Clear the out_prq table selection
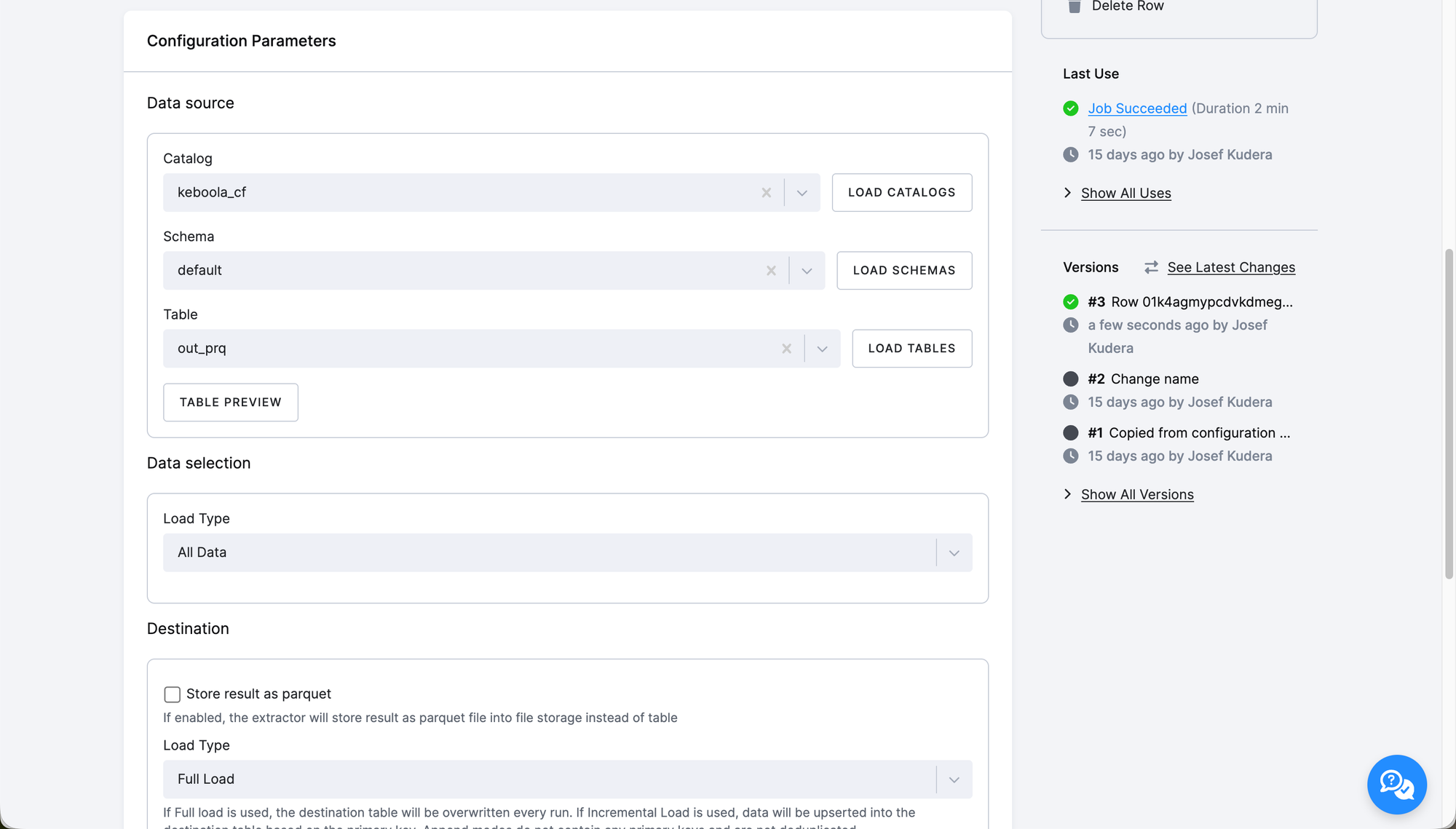 click(786, 349)
